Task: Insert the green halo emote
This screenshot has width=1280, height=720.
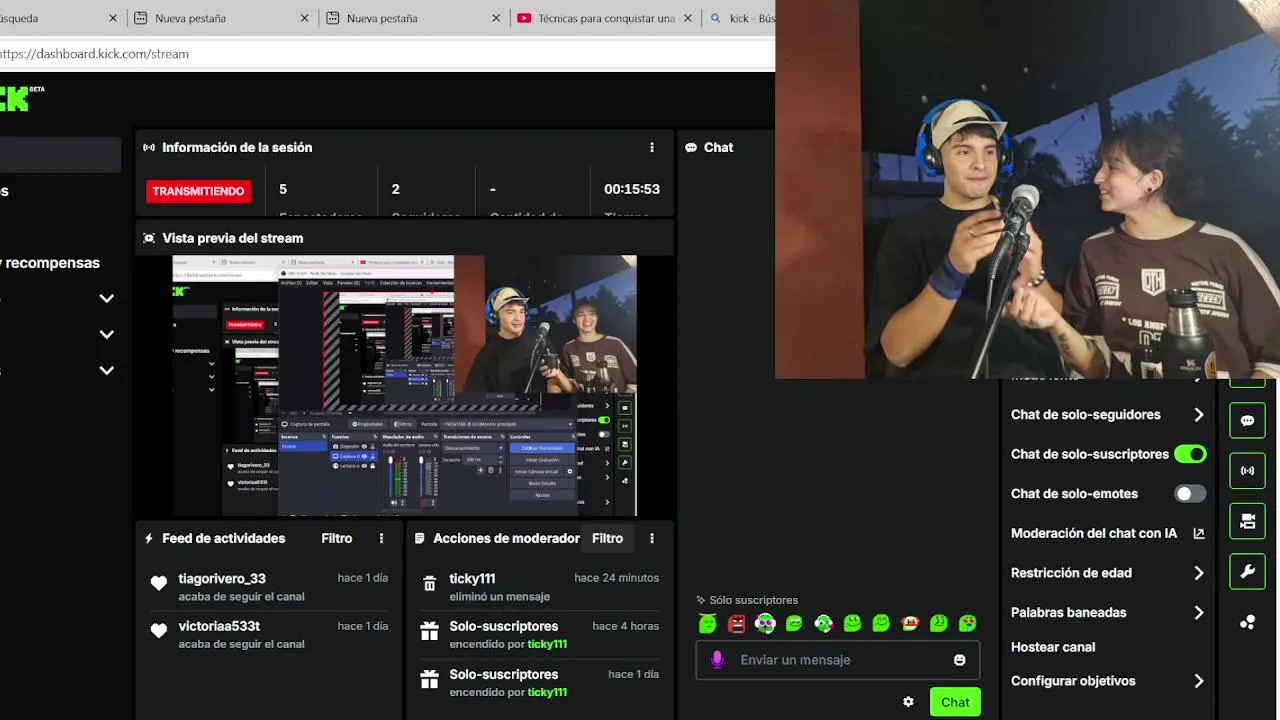Action: coord(708,623)
